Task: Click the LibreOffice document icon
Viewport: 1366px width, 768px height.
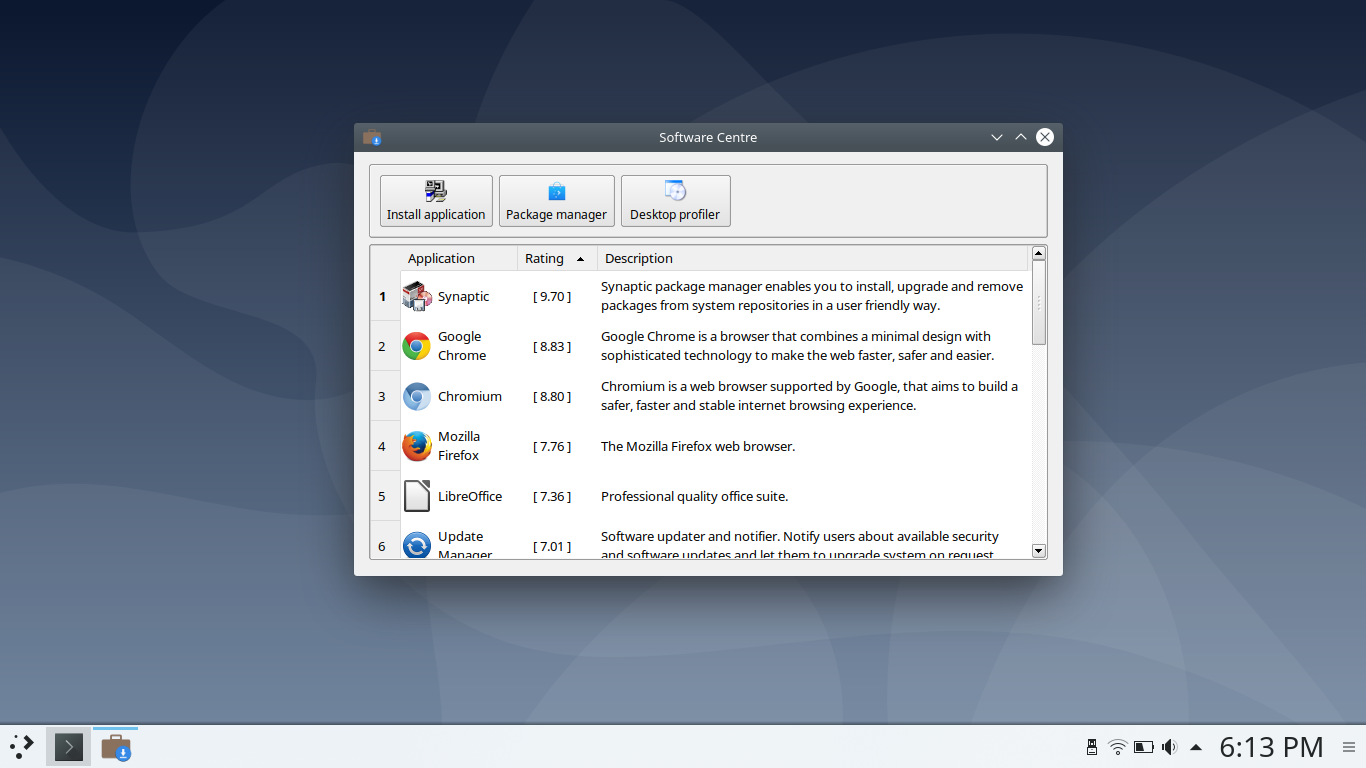Action: 416,495
